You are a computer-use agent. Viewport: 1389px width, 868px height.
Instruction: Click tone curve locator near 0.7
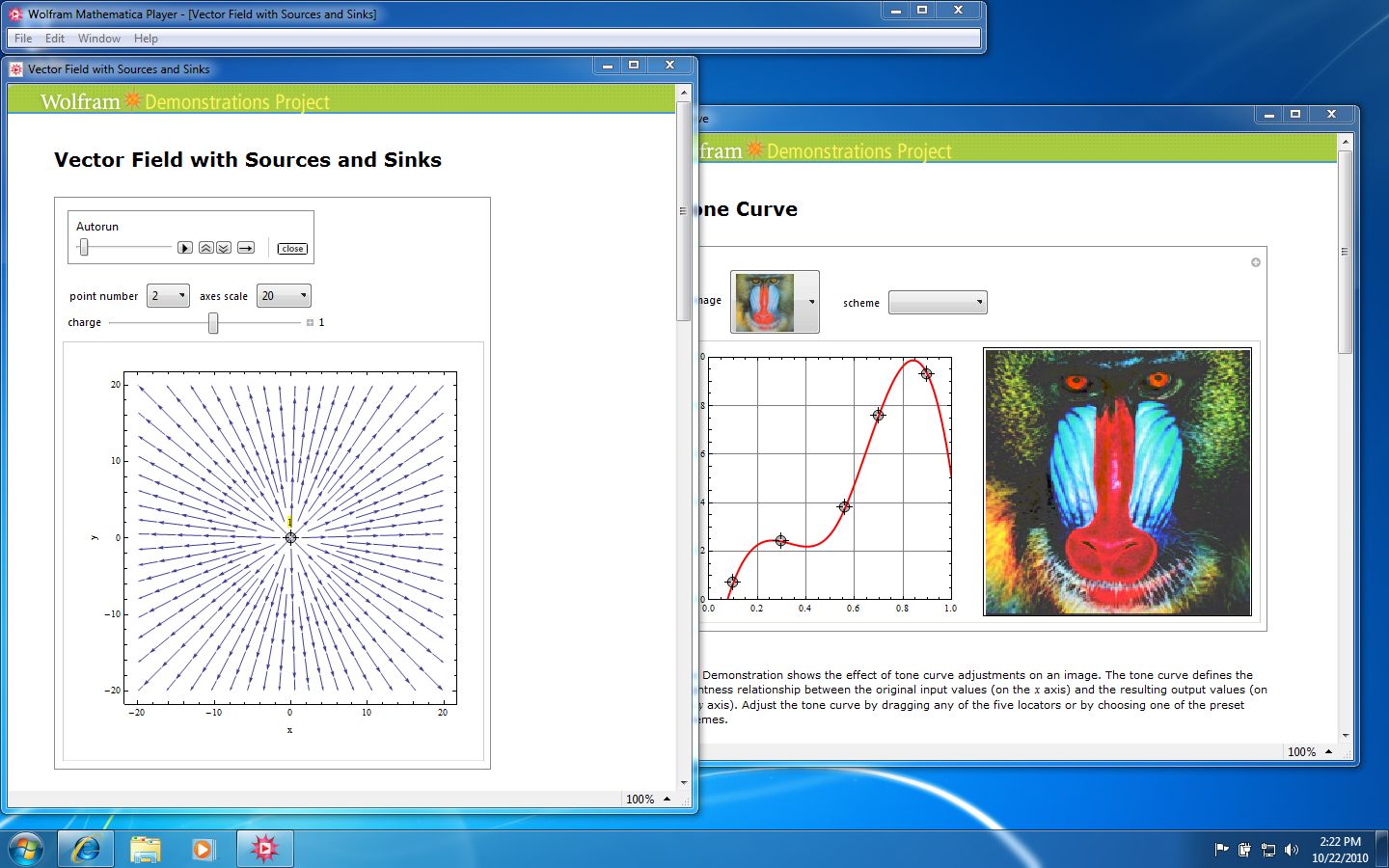point(878,415)
